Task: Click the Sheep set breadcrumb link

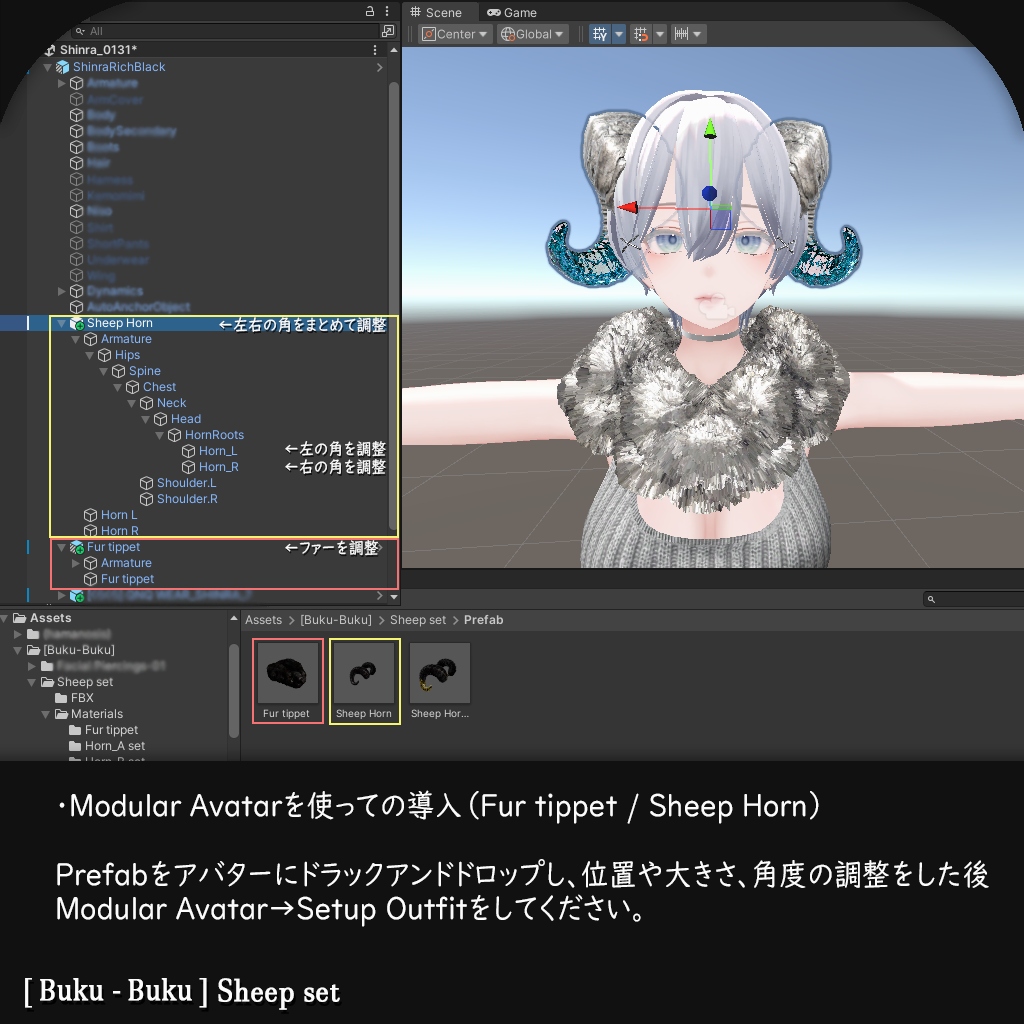Action: [418, 619]
